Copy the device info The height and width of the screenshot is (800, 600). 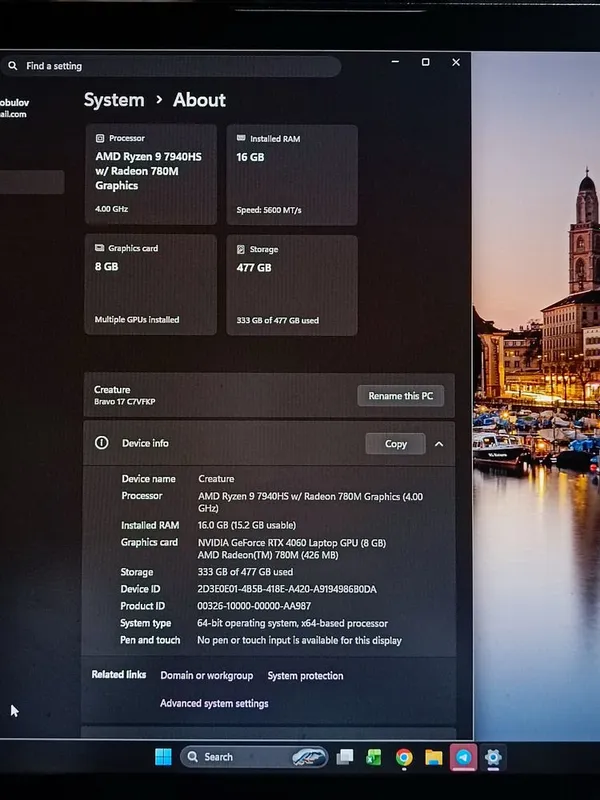tap(395, 444)
